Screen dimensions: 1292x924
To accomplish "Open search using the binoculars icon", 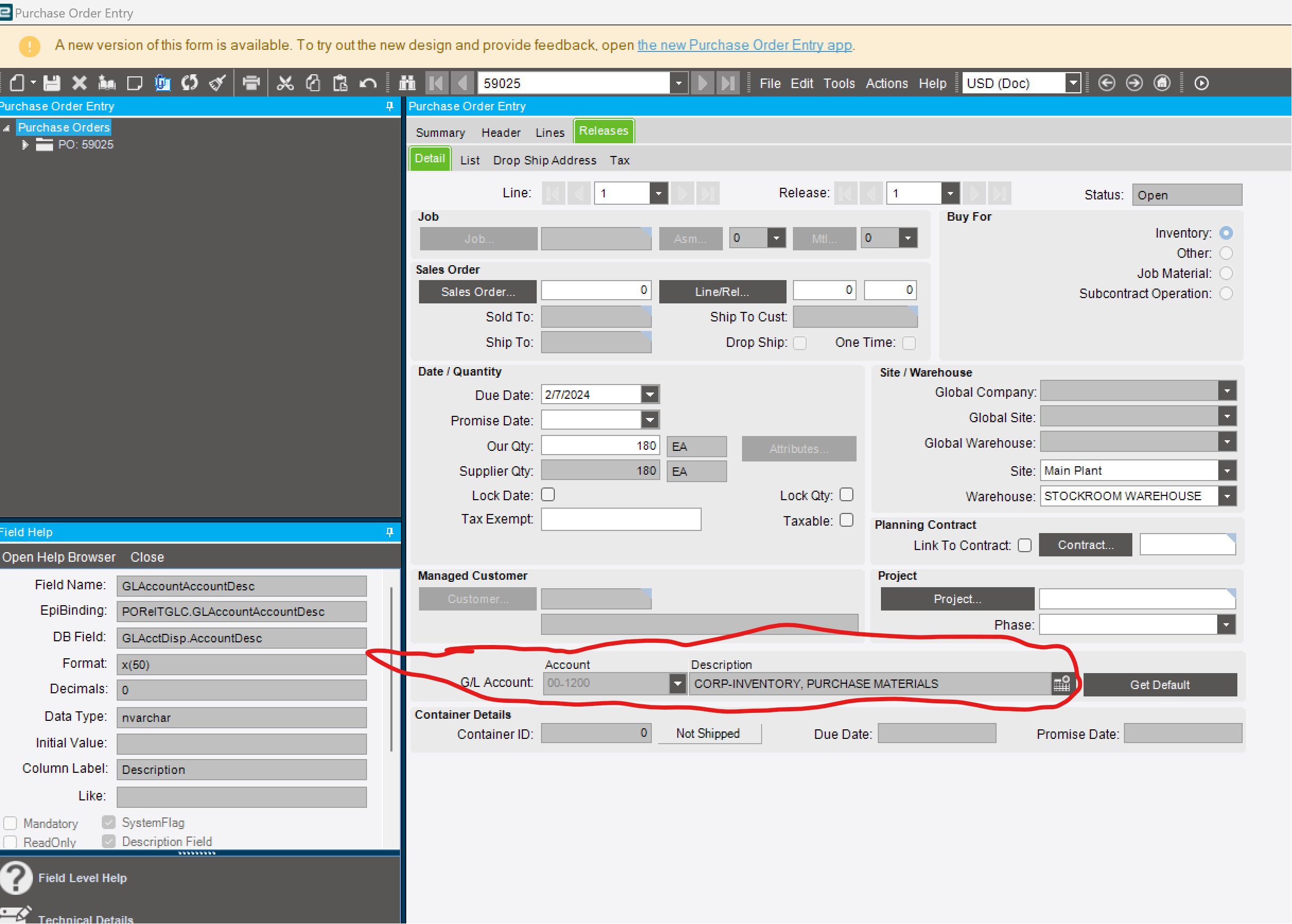I will click(x=407, y=83).
